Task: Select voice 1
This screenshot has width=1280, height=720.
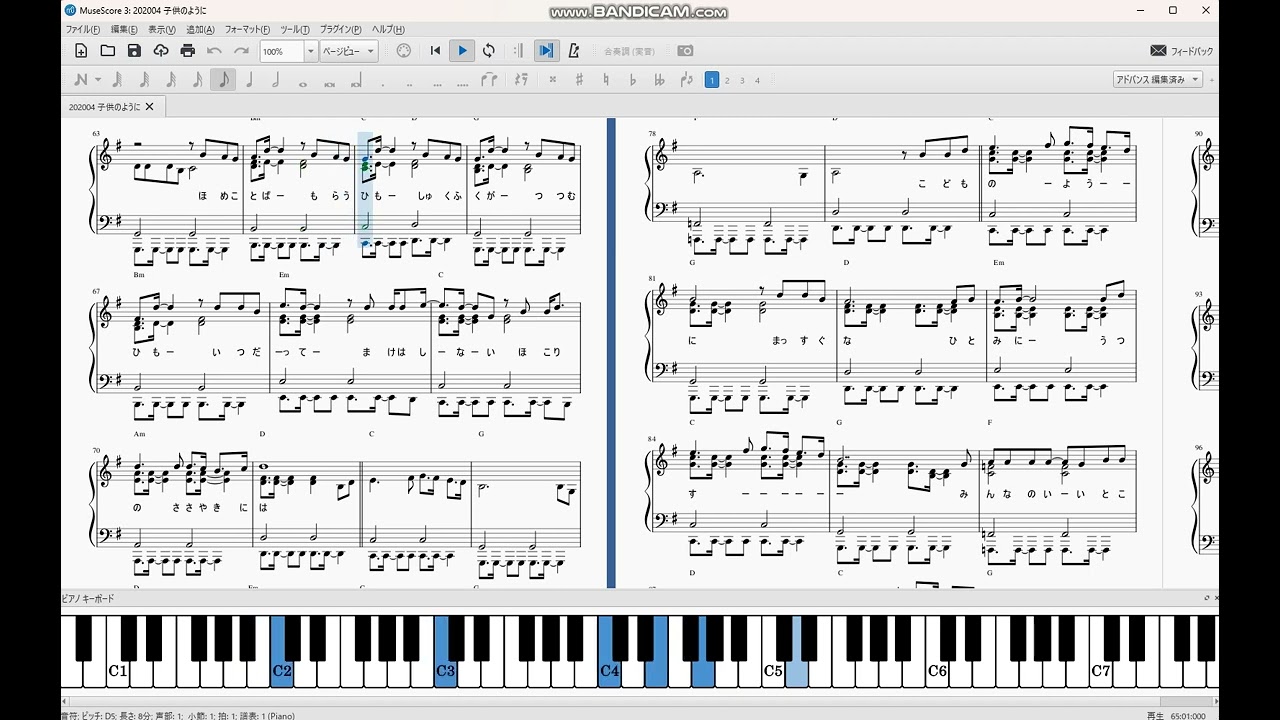Action: coord(712,80)
